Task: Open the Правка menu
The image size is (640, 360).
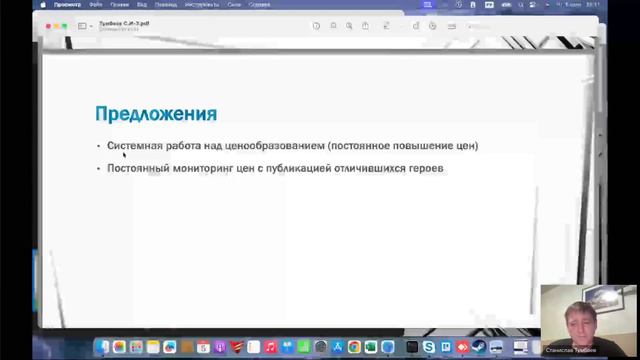Action: coord(120,5)
